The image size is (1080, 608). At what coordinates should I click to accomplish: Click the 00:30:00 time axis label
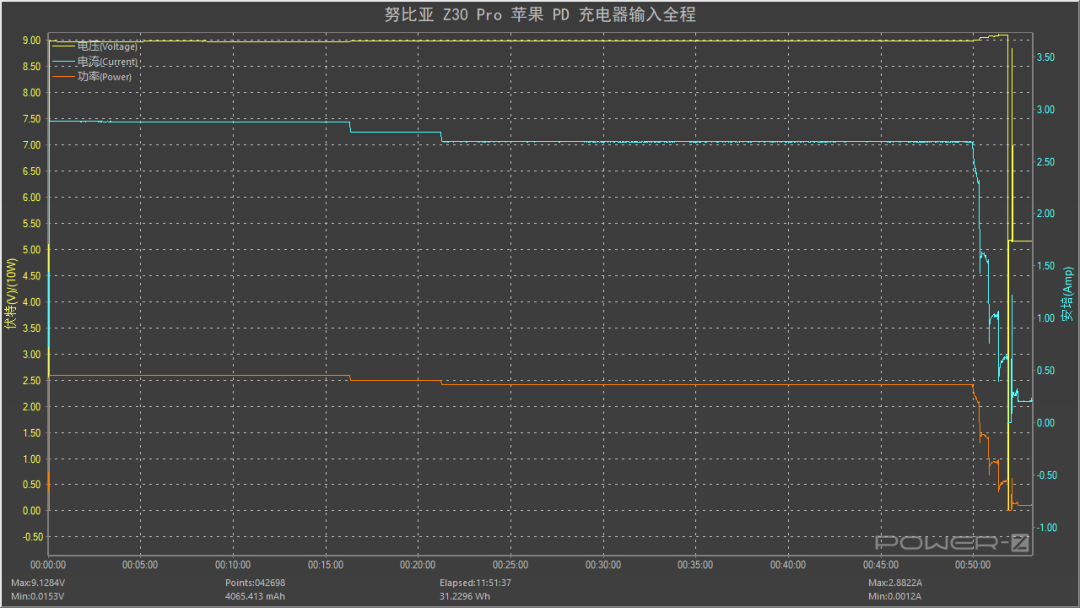click(x=603, y=565)
